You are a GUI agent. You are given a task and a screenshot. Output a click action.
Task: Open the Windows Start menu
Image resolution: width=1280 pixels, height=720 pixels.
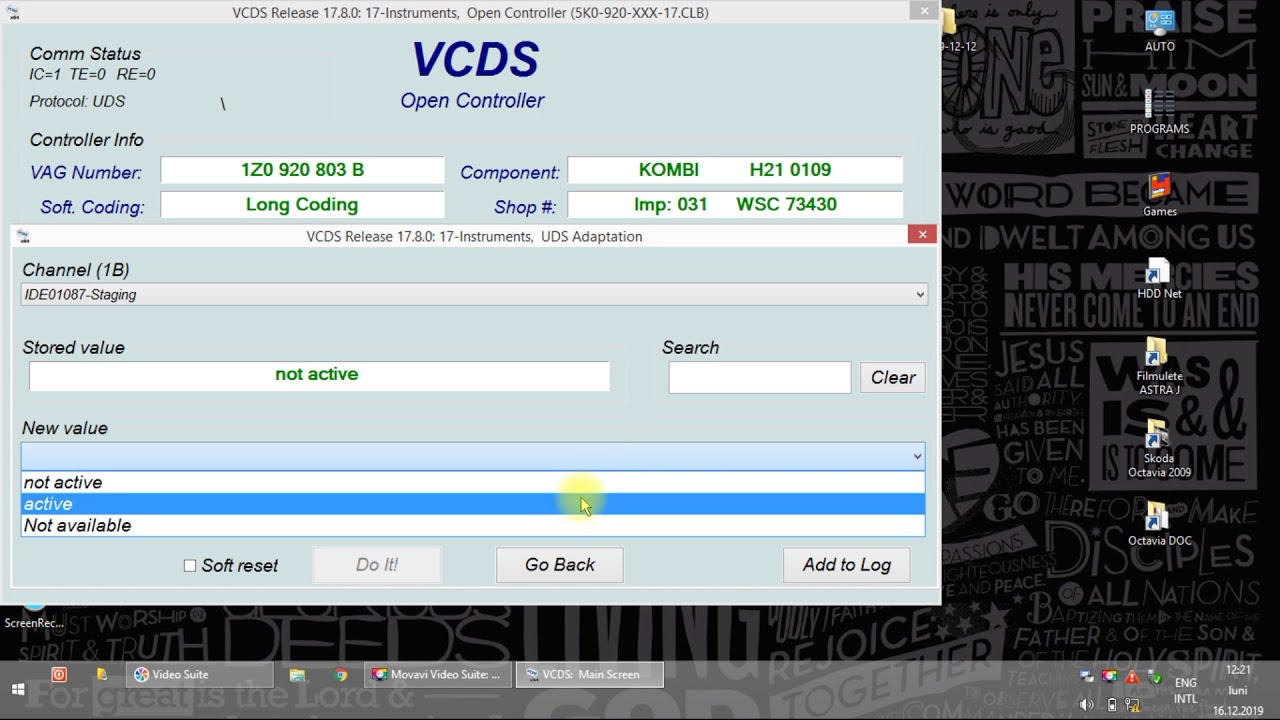tap(18, 690)
